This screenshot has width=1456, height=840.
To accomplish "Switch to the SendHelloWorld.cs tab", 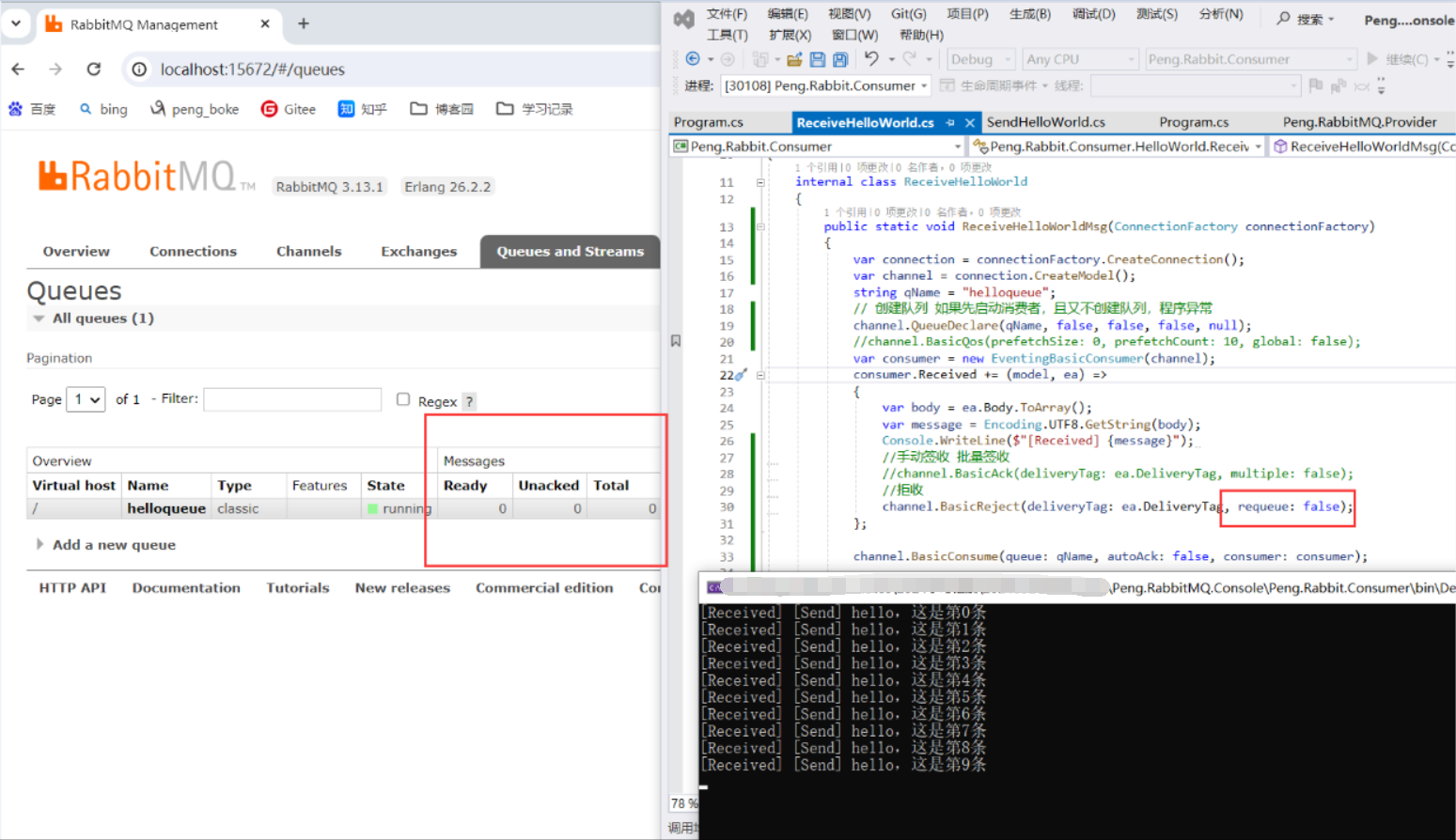I will [x=1045, y=122].
